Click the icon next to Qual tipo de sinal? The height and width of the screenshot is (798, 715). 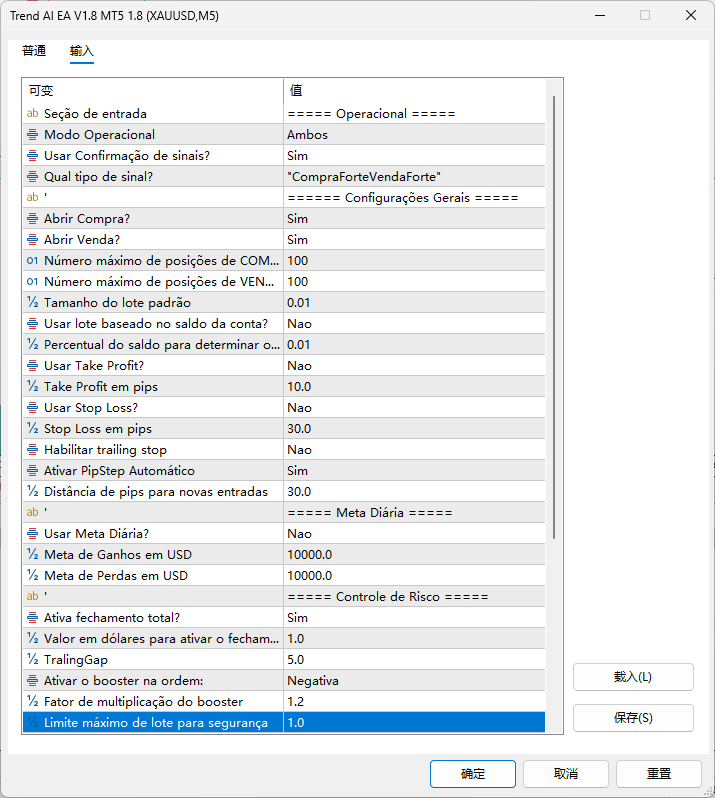tap(32, 177)
